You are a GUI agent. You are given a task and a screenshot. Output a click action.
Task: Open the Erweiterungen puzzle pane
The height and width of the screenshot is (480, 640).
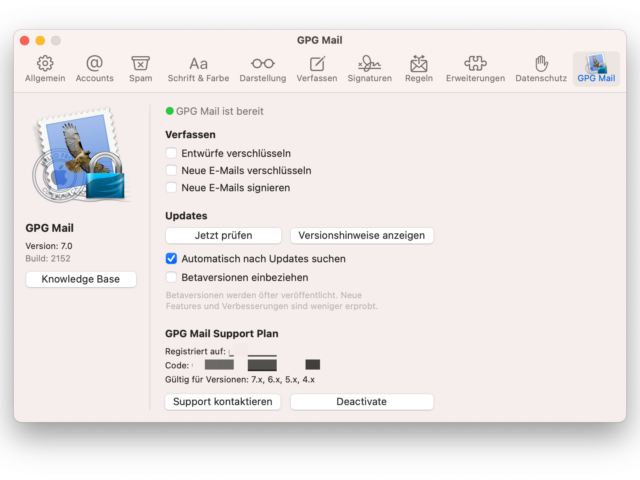(475, 69)
